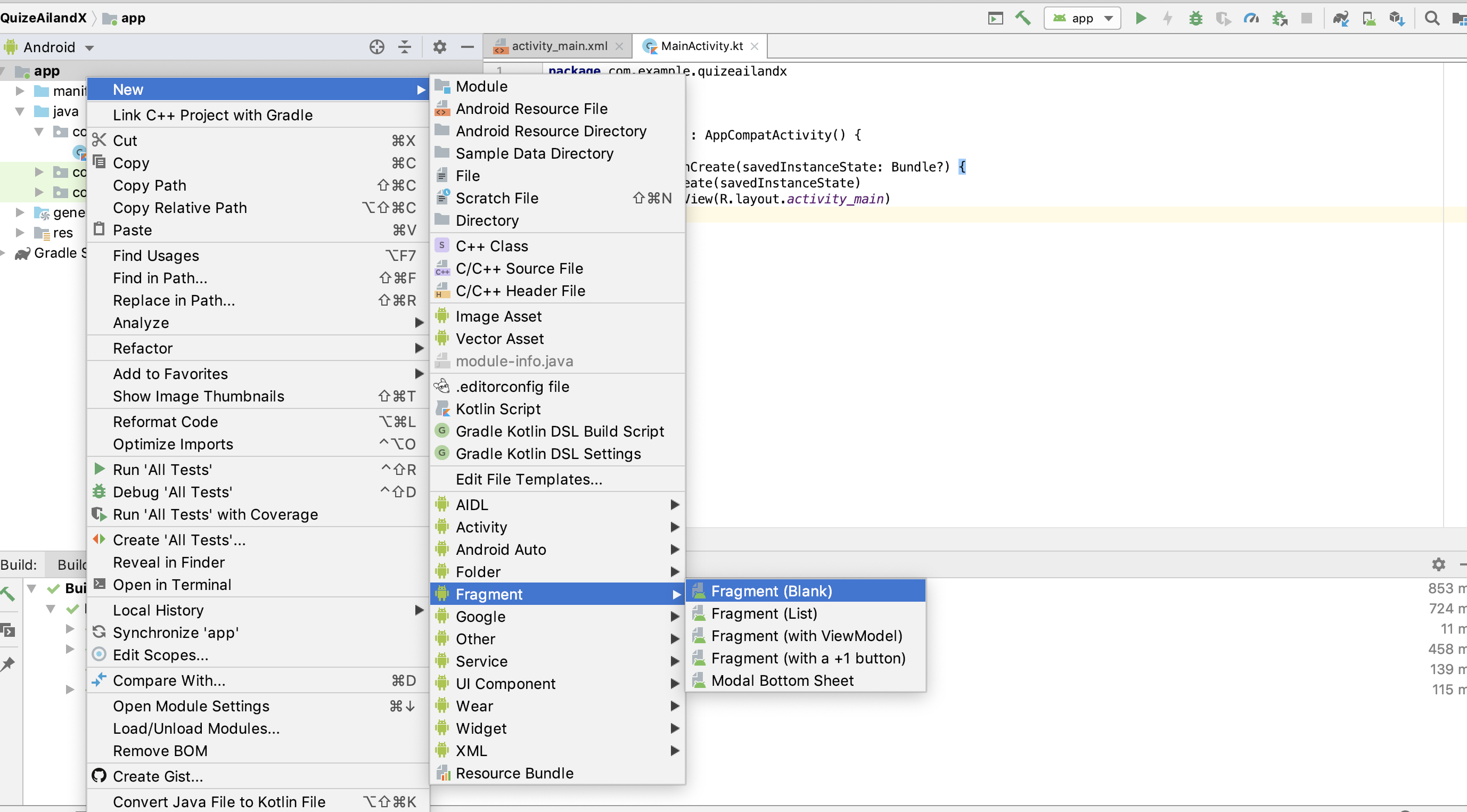Click the Make Project hammer icon

tap(1023, 18)
